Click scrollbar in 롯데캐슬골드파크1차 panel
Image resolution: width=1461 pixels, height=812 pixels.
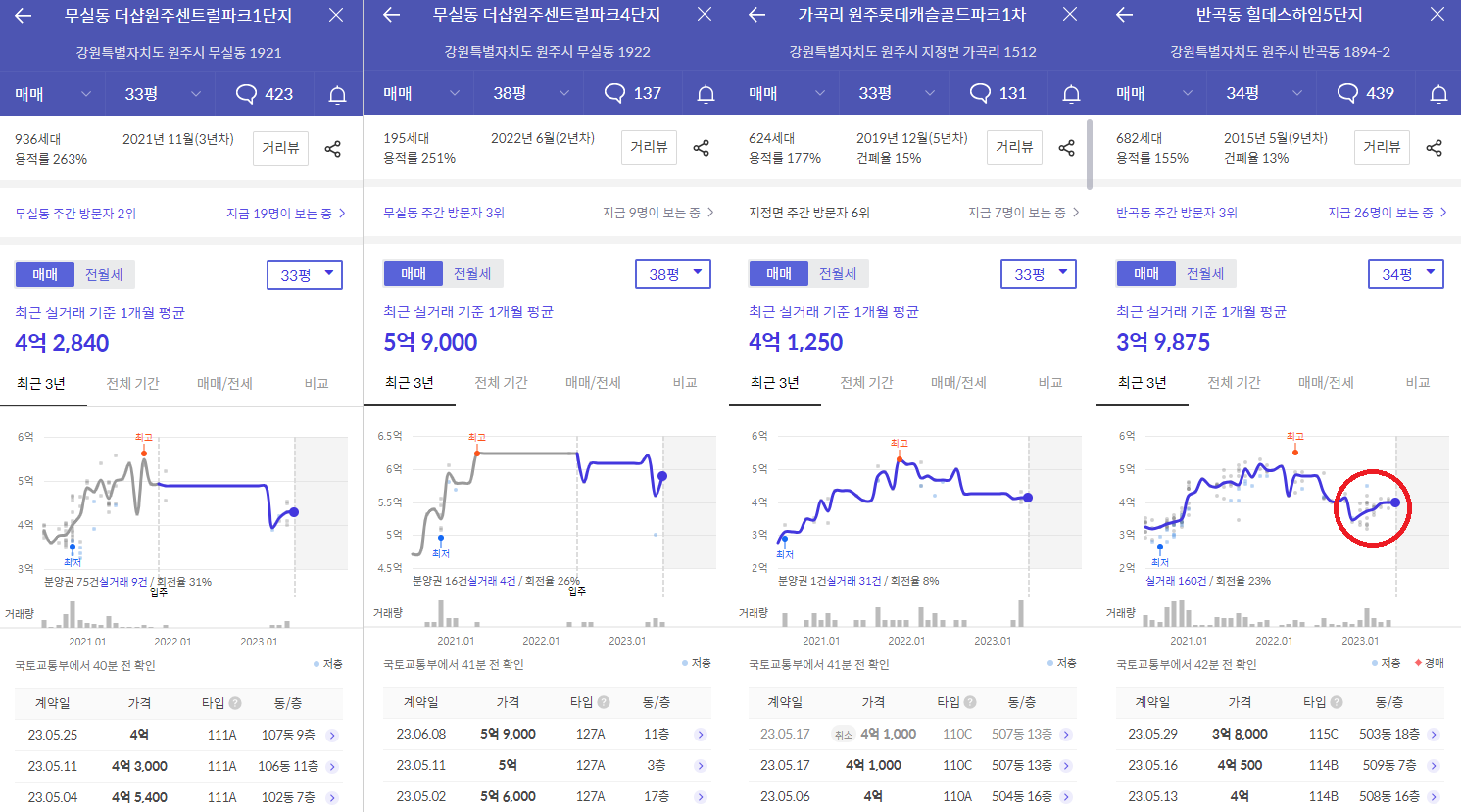click(x=1090, y=155)
